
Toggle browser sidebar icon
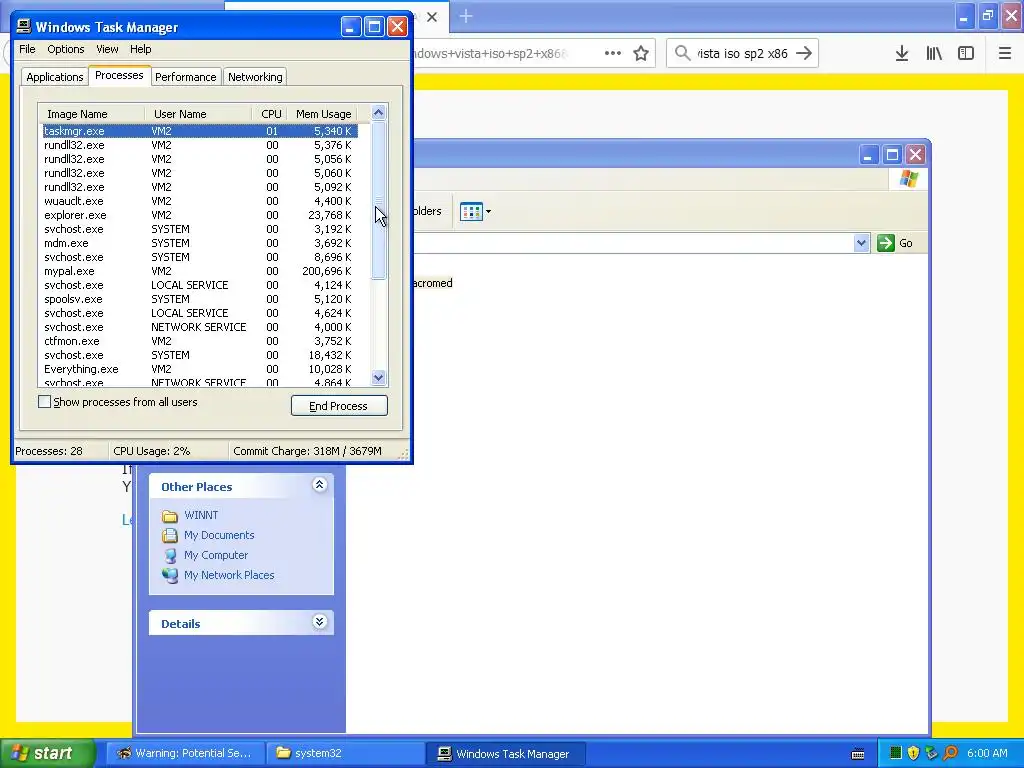click(x=966, y=54)
